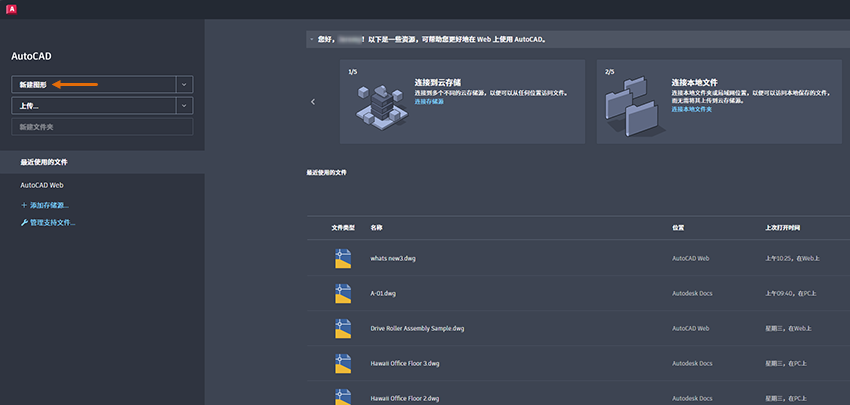Click the 连接存储源 link

[429, 101]
